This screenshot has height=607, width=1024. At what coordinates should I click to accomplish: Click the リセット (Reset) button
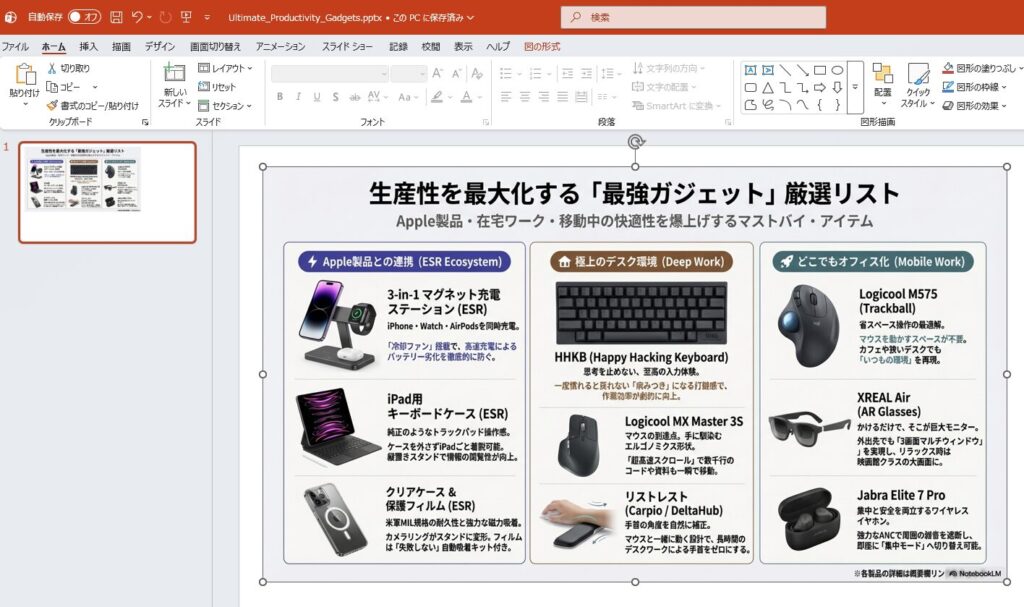pyautogui.click(x=216, y=88)
